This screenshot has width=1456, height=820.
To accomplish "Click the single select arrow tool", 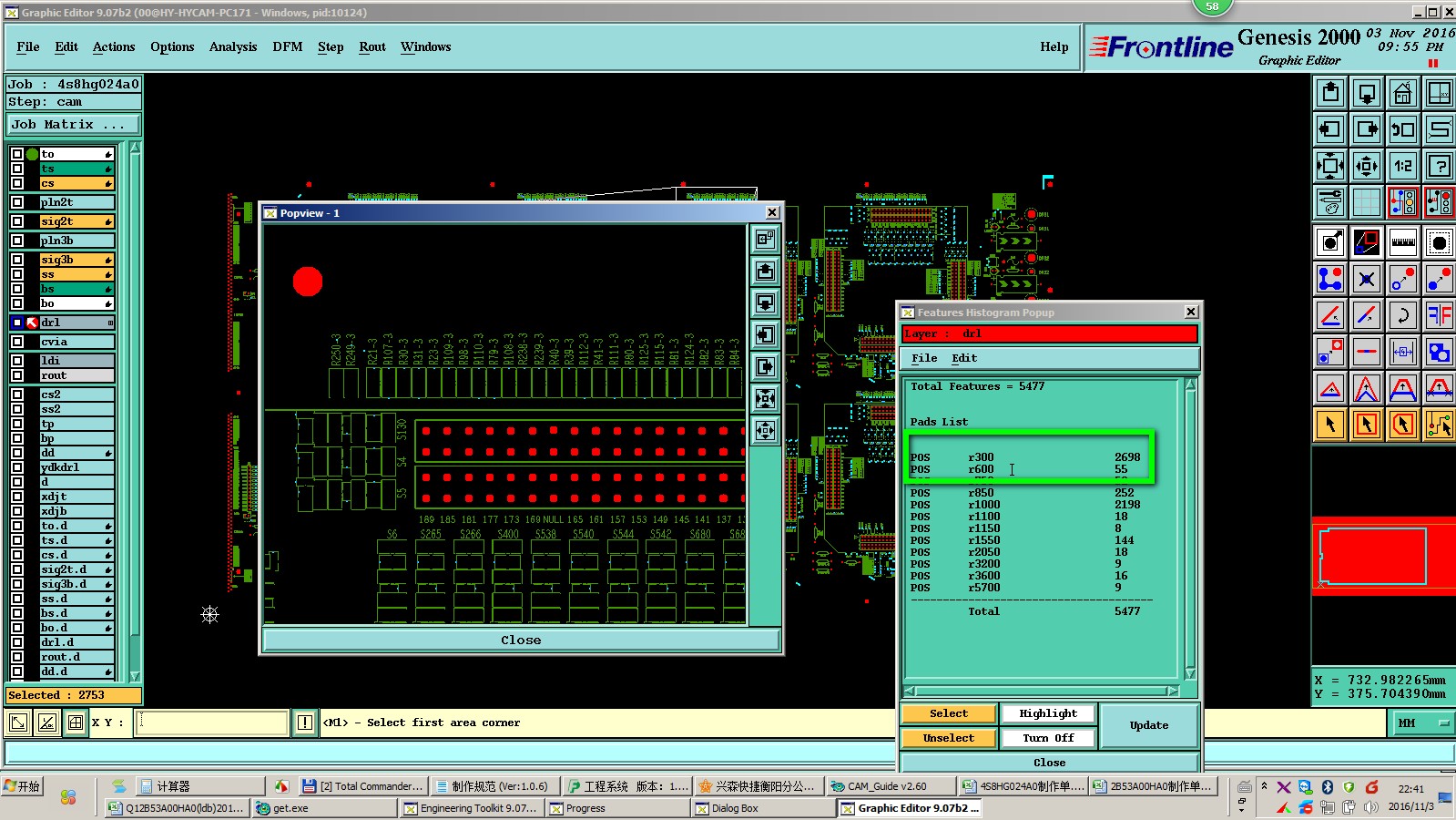I will point(1330,425).
